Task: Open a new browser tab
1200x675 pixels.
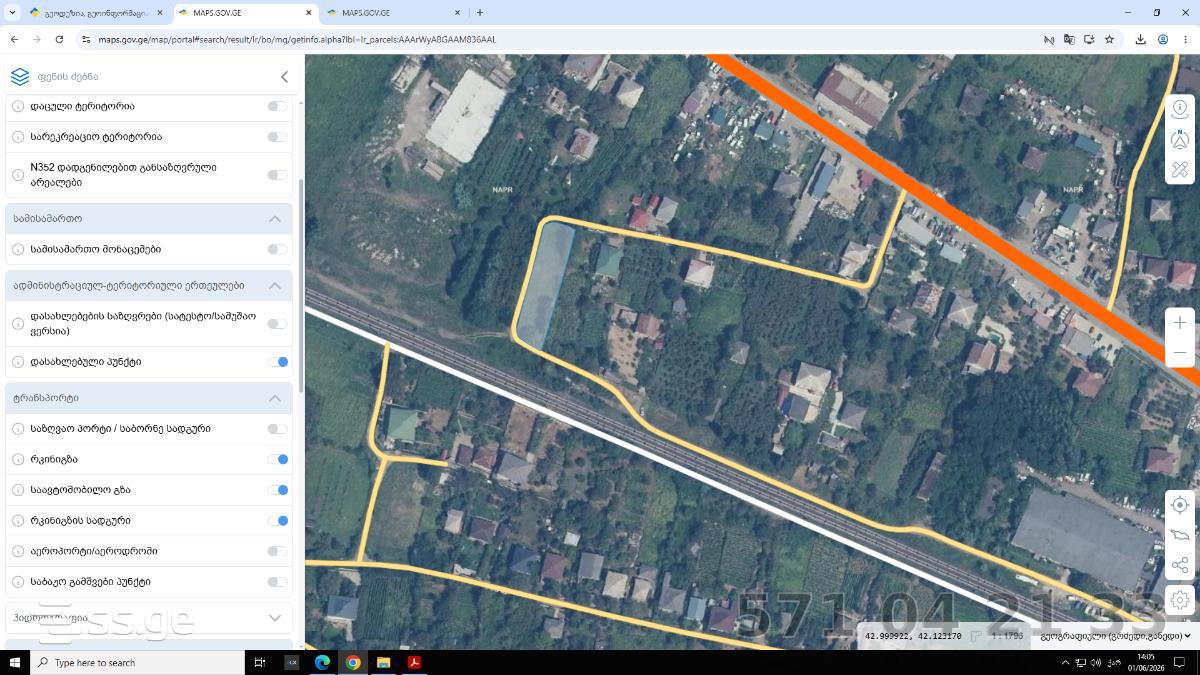Action: coord(480,13)
